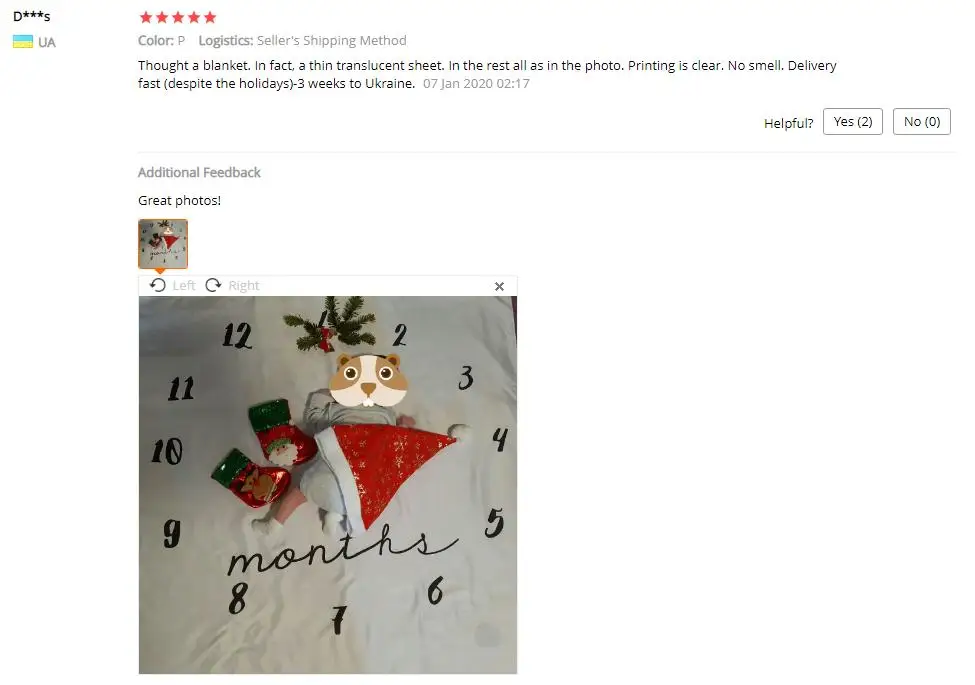Click the Additional Feedback heading
The image size is (975, 685).
point(199,172)
